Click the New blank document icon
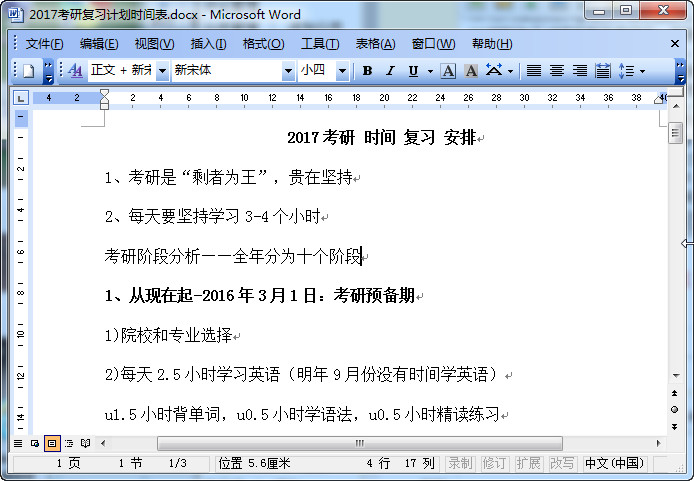Image resolution: width=694 pixels, height=481 pixels. [x=29, y=71]
